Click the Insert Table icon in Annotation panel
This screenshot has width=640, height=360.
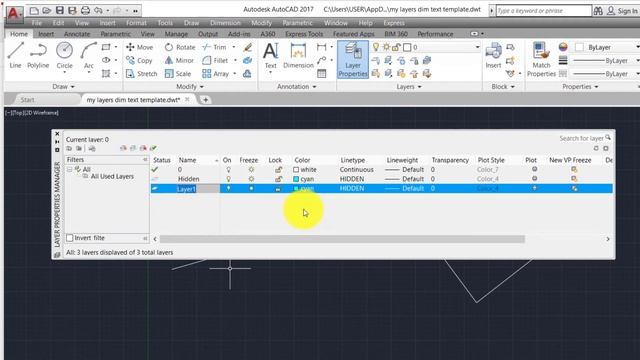[x=322, y=73]
